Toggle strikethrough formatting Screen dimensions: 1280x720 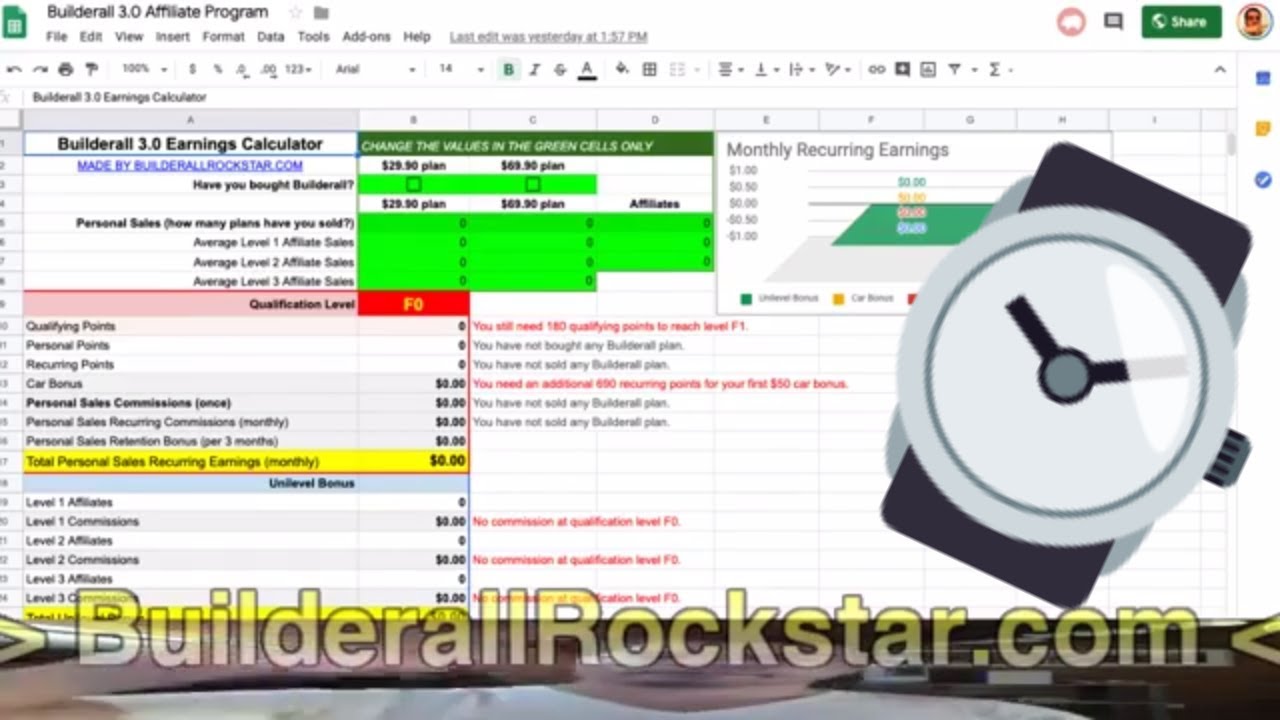click(x=560, y=69)
